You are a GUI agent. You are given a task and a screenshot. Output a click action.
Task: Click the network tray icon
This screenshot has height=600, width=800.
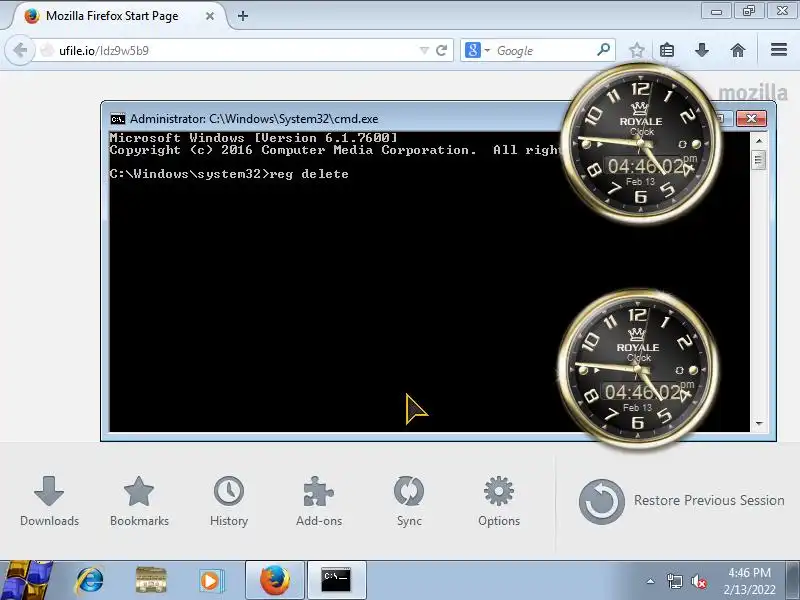[674, 581]
